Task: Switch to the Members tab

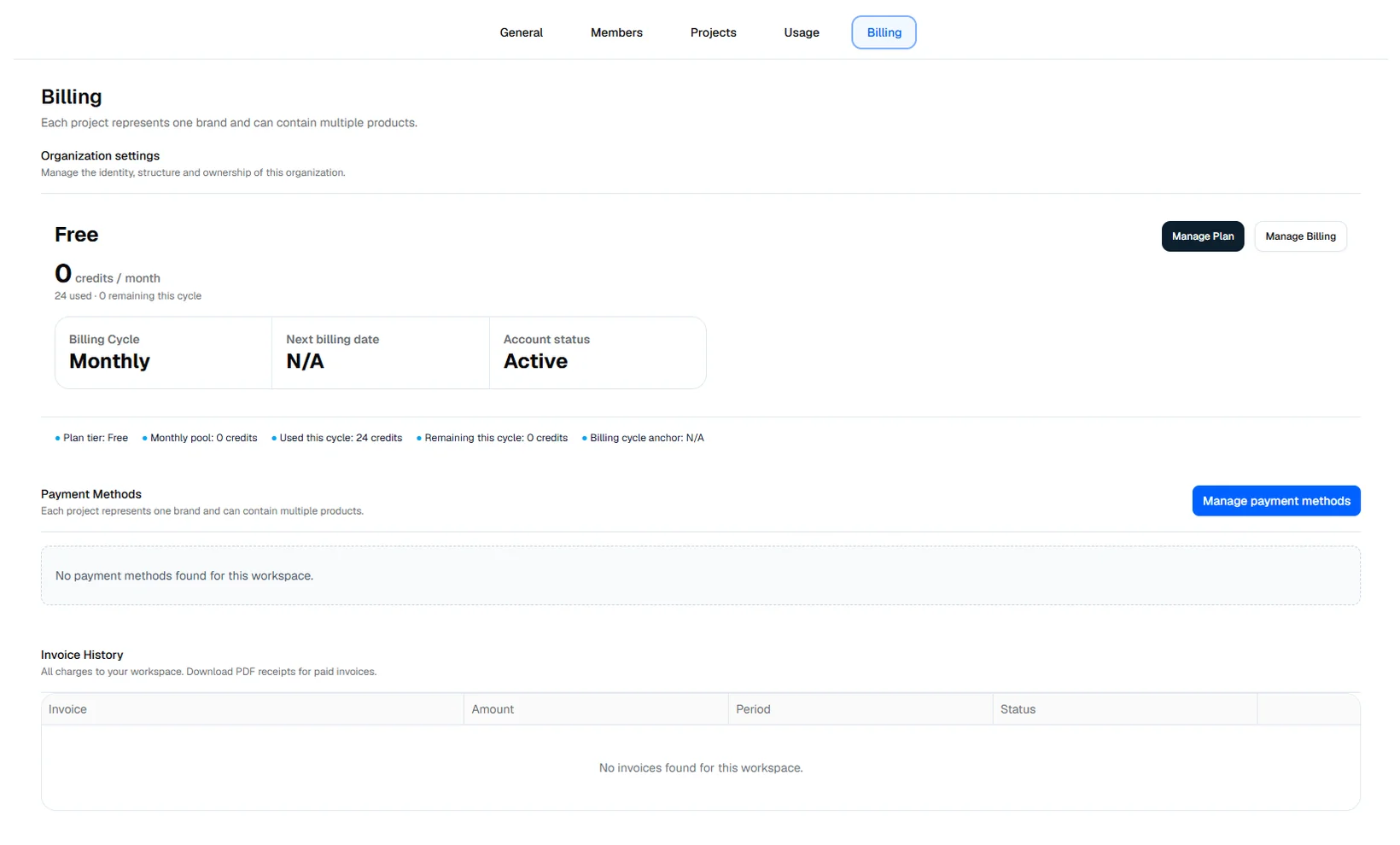Action: point(616,32)
